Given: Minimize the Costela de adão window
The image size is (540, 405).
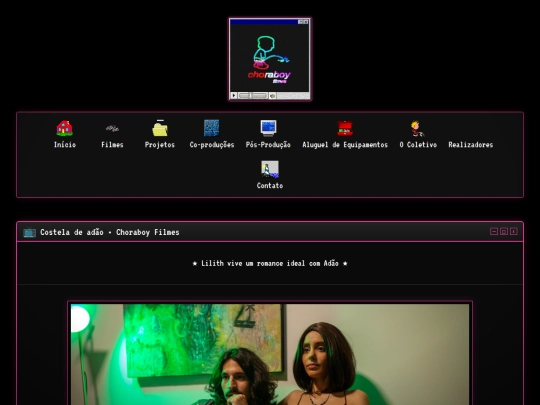Looking at the screenshot, I should 494,231.
